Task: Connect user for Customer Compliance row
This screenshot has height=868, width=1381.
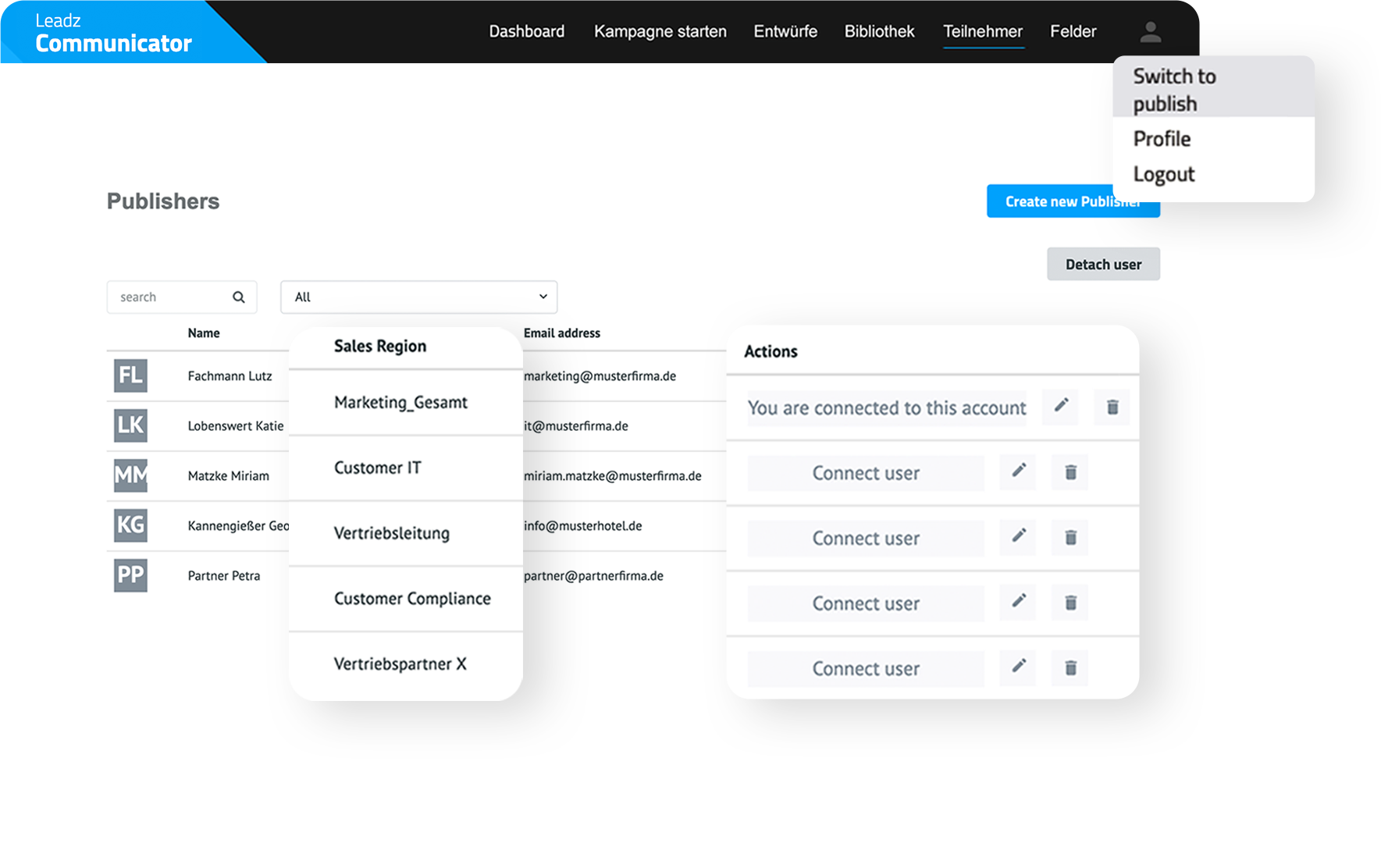Action: 866,603
